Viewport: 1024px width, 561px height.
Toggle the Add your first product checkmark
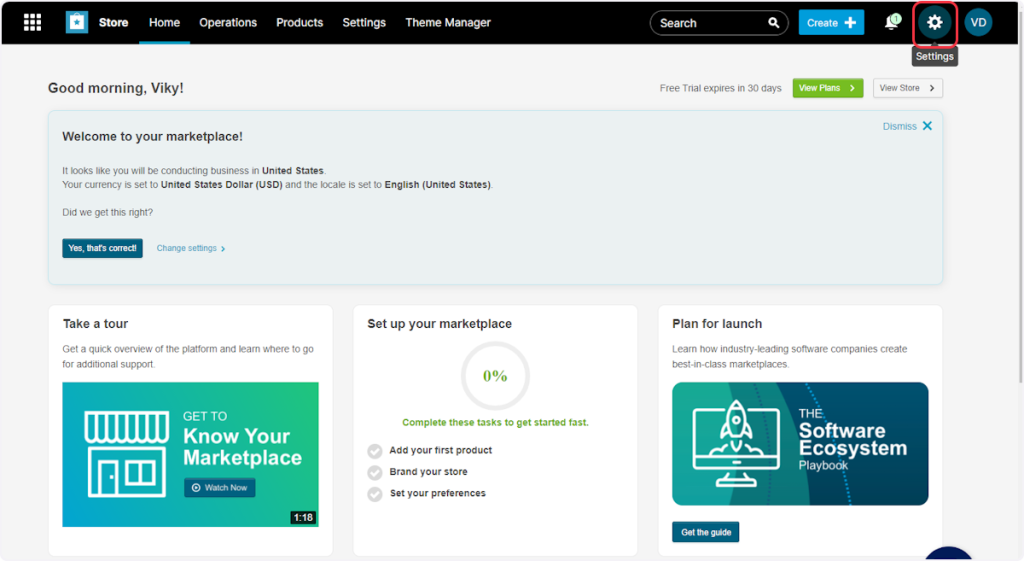coord(375,451)
